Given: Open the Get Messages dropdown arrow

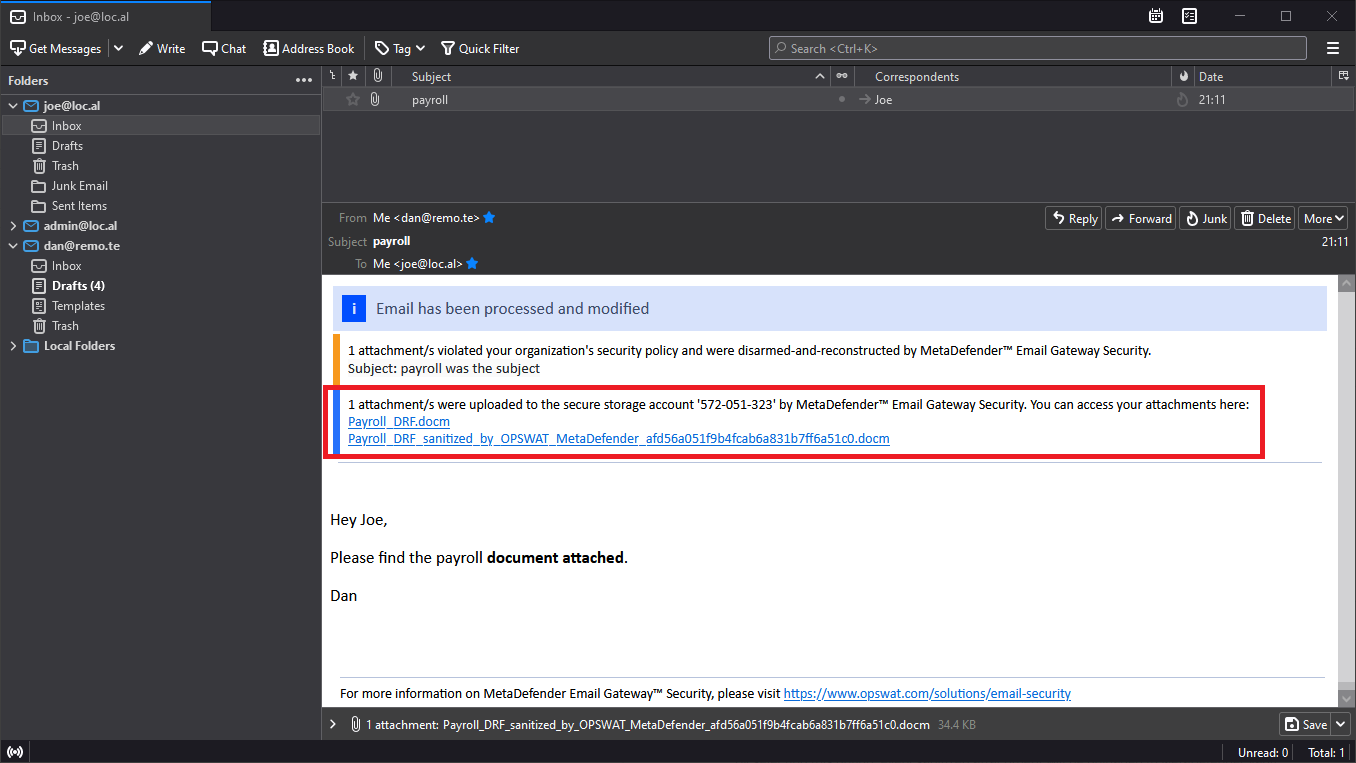Looking at the screenshot, I should [118, 48].
